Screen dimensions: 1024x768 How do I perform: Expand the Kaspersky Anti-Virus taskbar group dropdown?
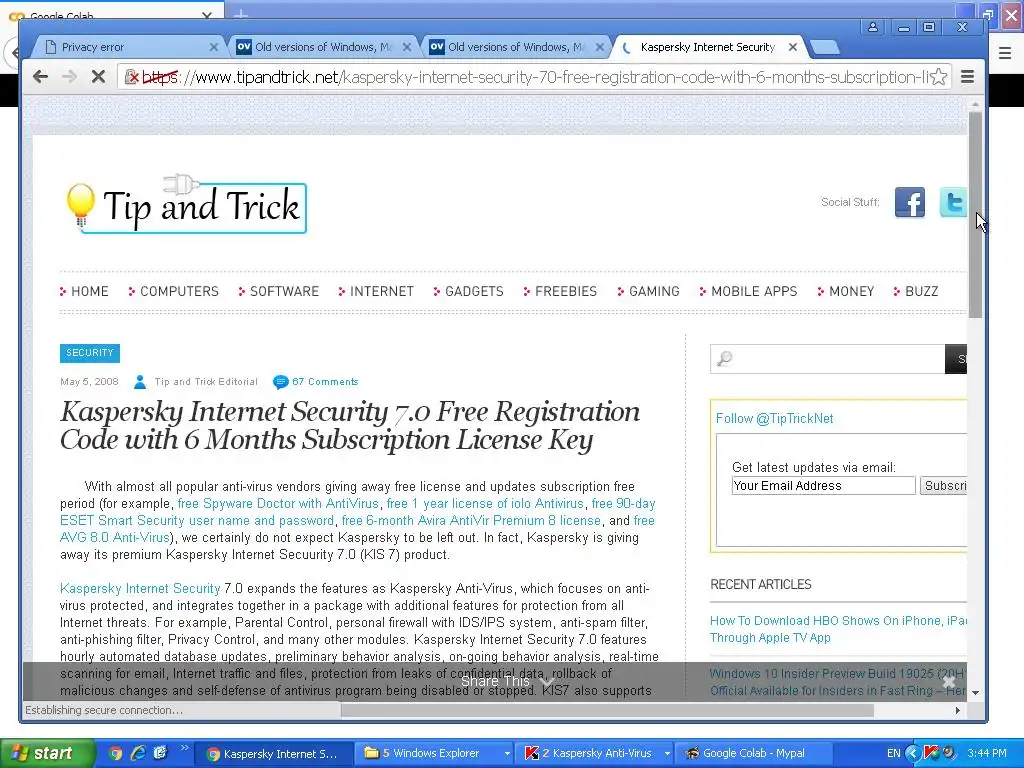click(667, 754)
